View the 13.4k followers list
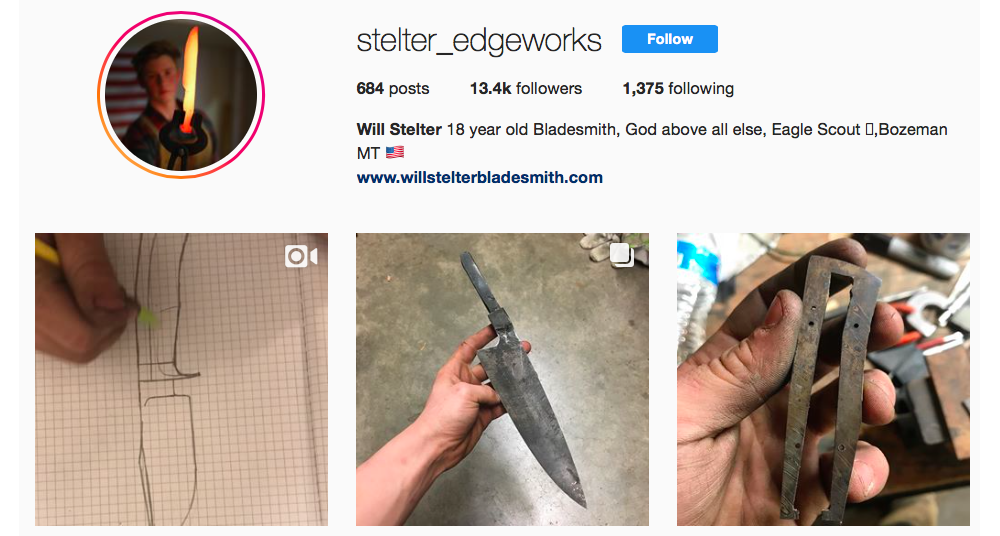The height and width of the screenshot is (536, 1000). click(526, 89)
